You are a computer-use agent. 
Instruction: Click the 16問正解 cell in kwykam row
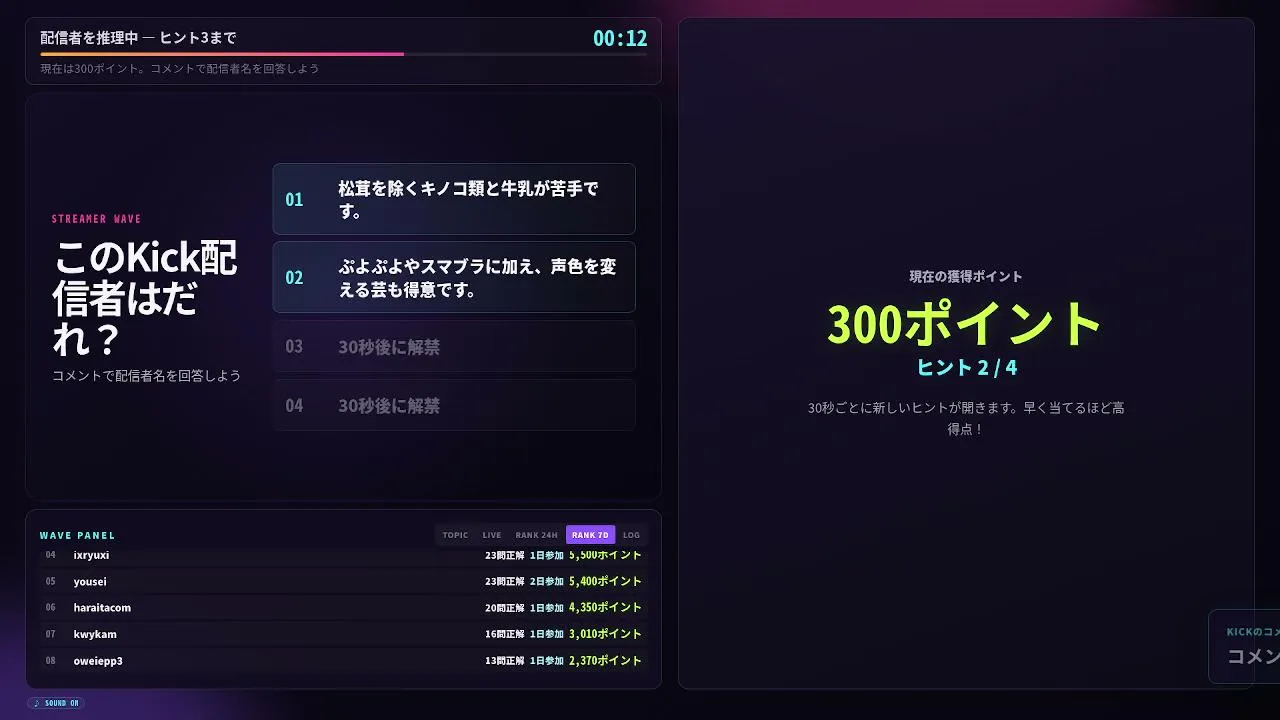(x=505, y=634)
